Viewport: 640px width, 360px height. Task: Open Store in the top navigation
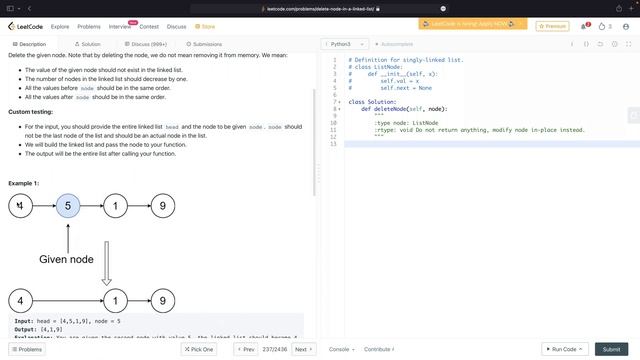(205, 27)
